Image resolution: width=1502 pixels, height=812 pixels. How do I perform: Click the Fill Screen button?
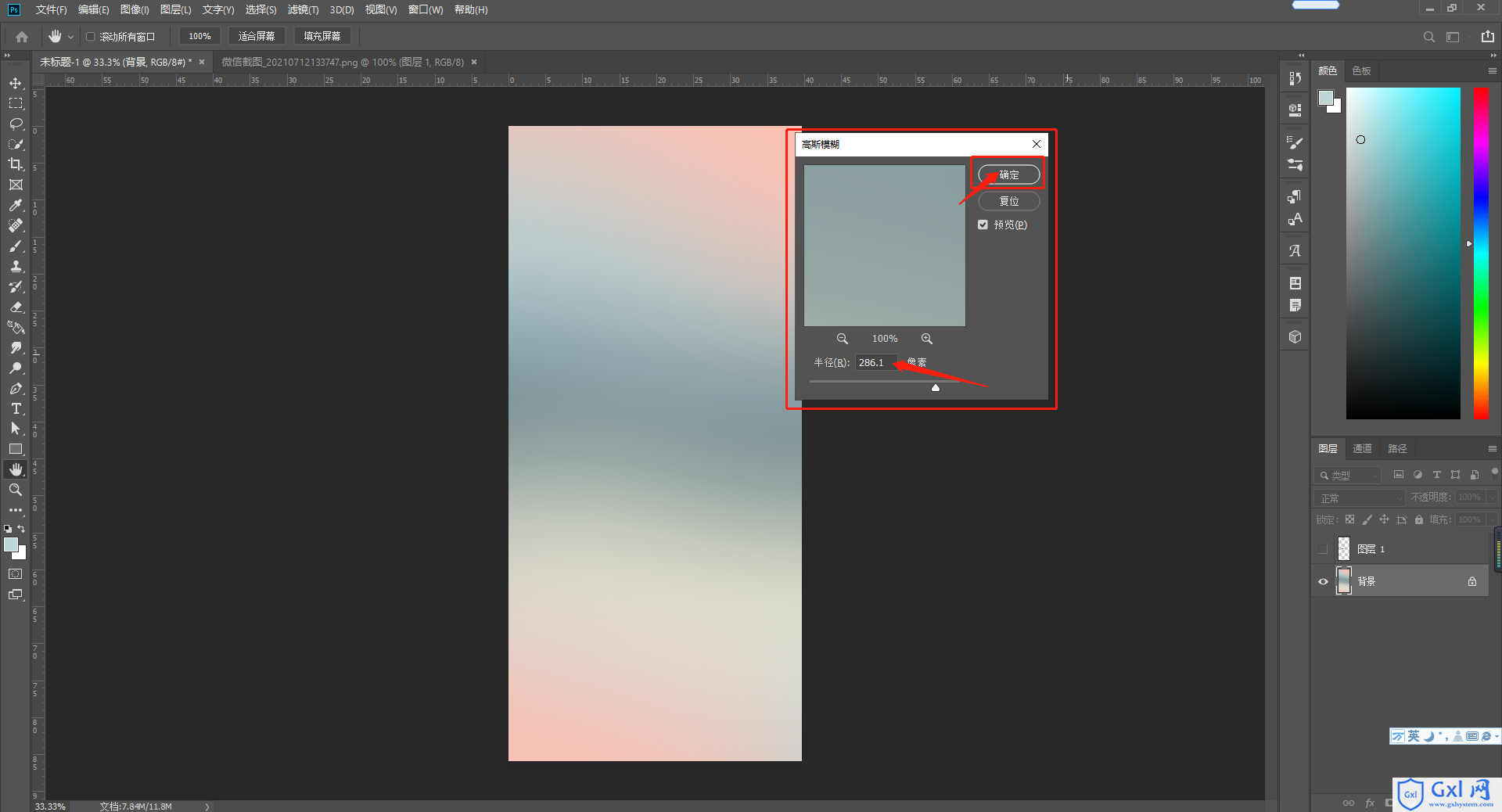(x=322, y=36)
